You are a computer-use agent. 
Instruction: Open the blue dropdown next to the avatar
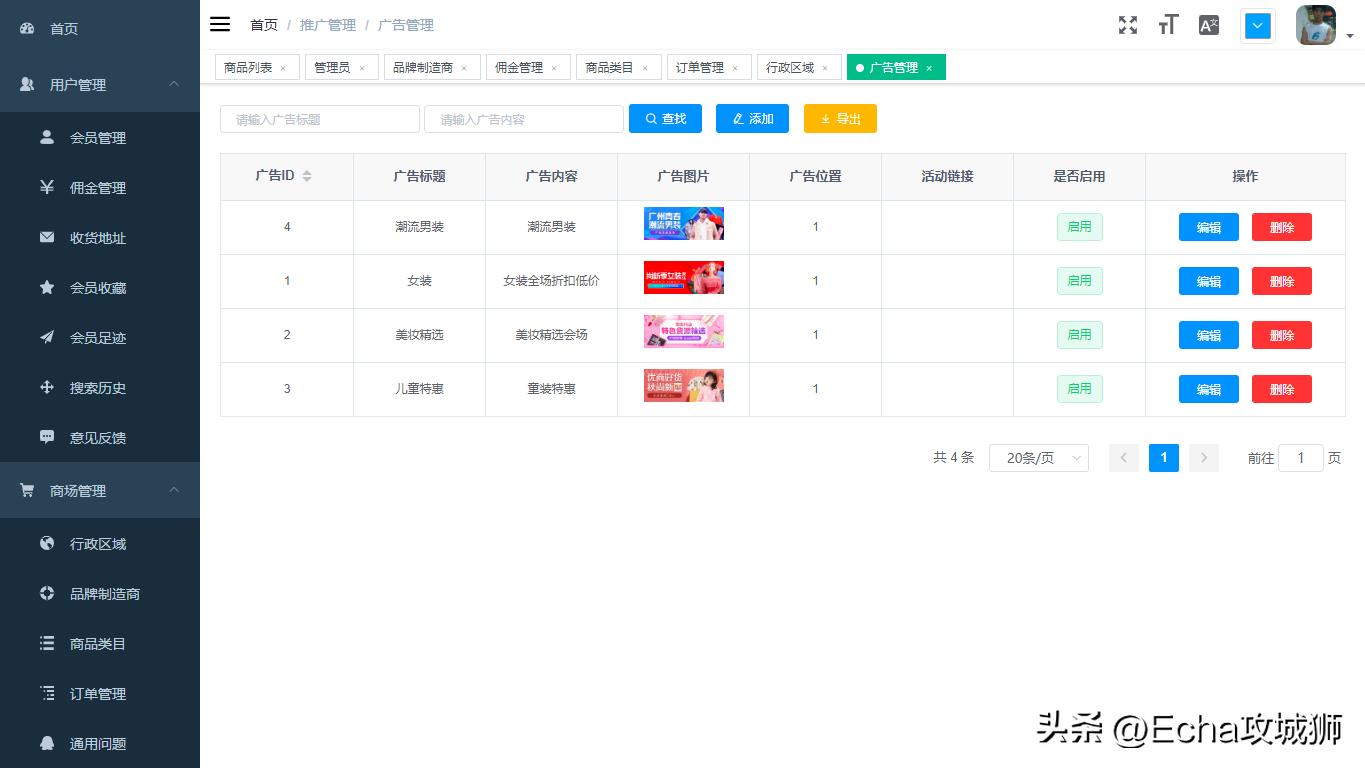1257,25
